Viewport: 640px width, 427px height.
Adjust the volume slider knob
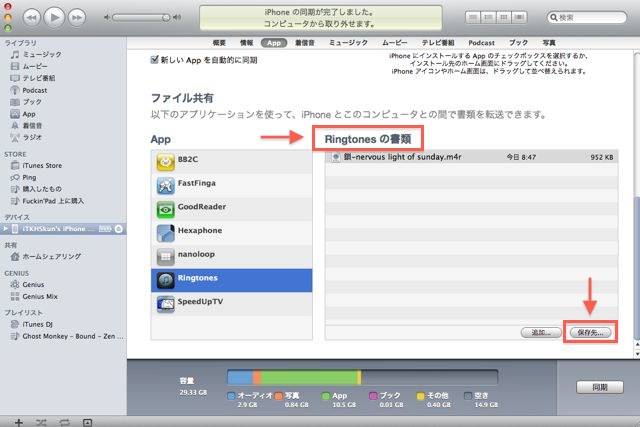tap(166, 18)
